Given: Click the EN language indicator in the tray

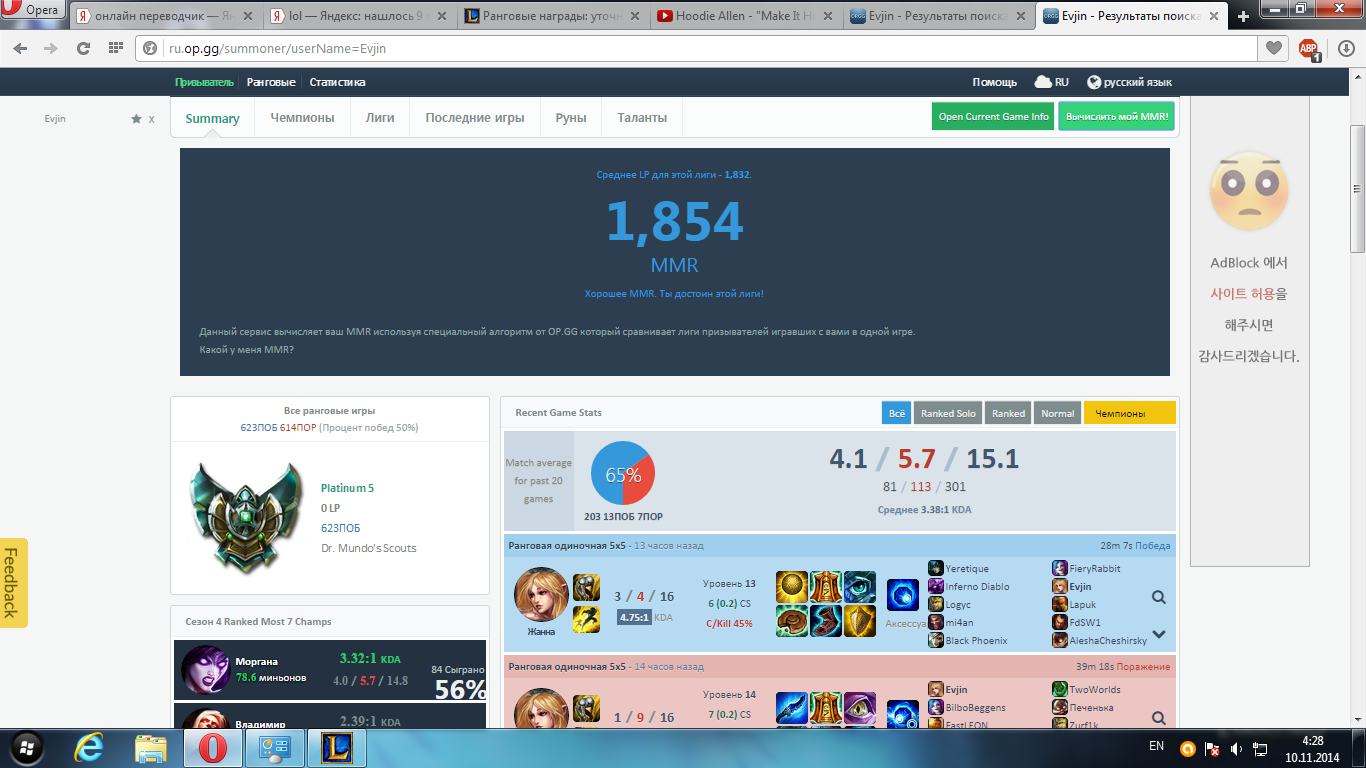Looking at the screenshot, I should (1156, 746).
